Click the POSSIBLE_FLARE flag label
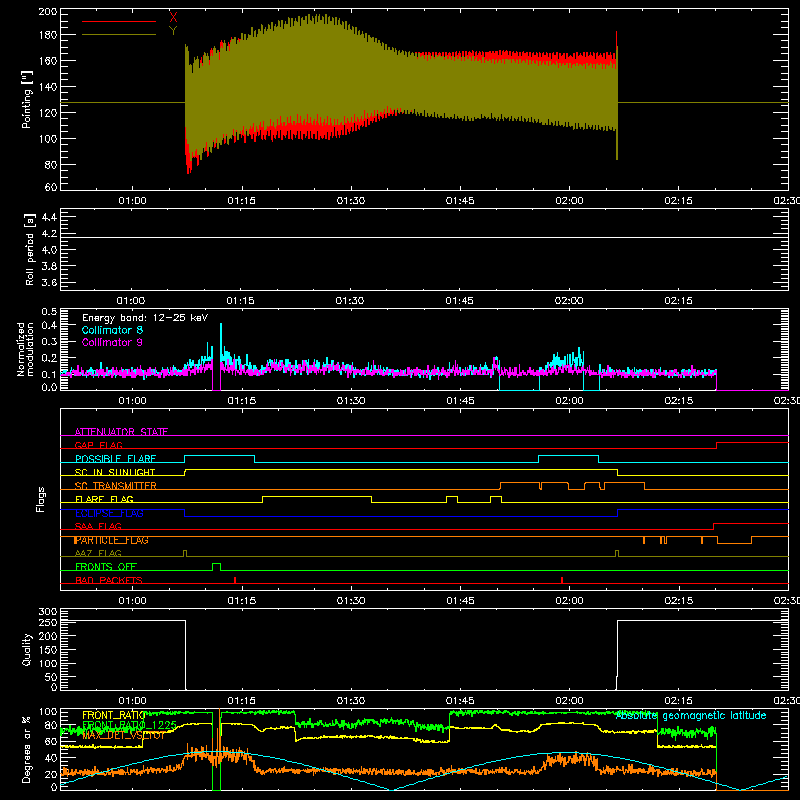Viewport: 800px width, 800px height. 115,459
